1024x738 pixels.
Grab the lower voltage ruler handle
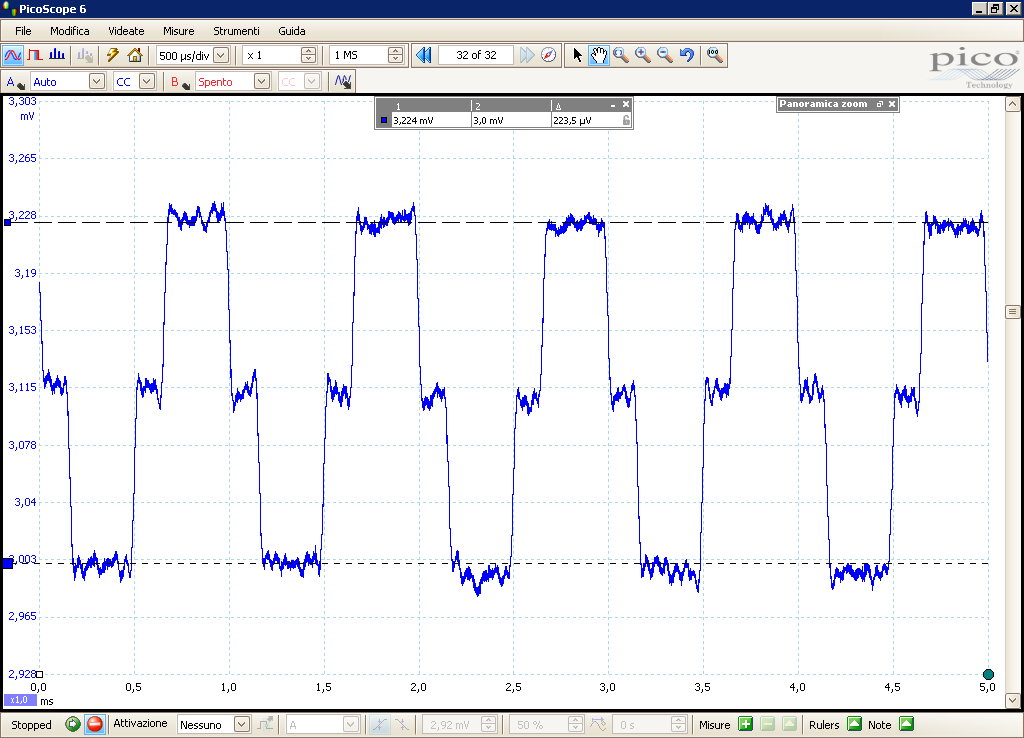(7, 563)
